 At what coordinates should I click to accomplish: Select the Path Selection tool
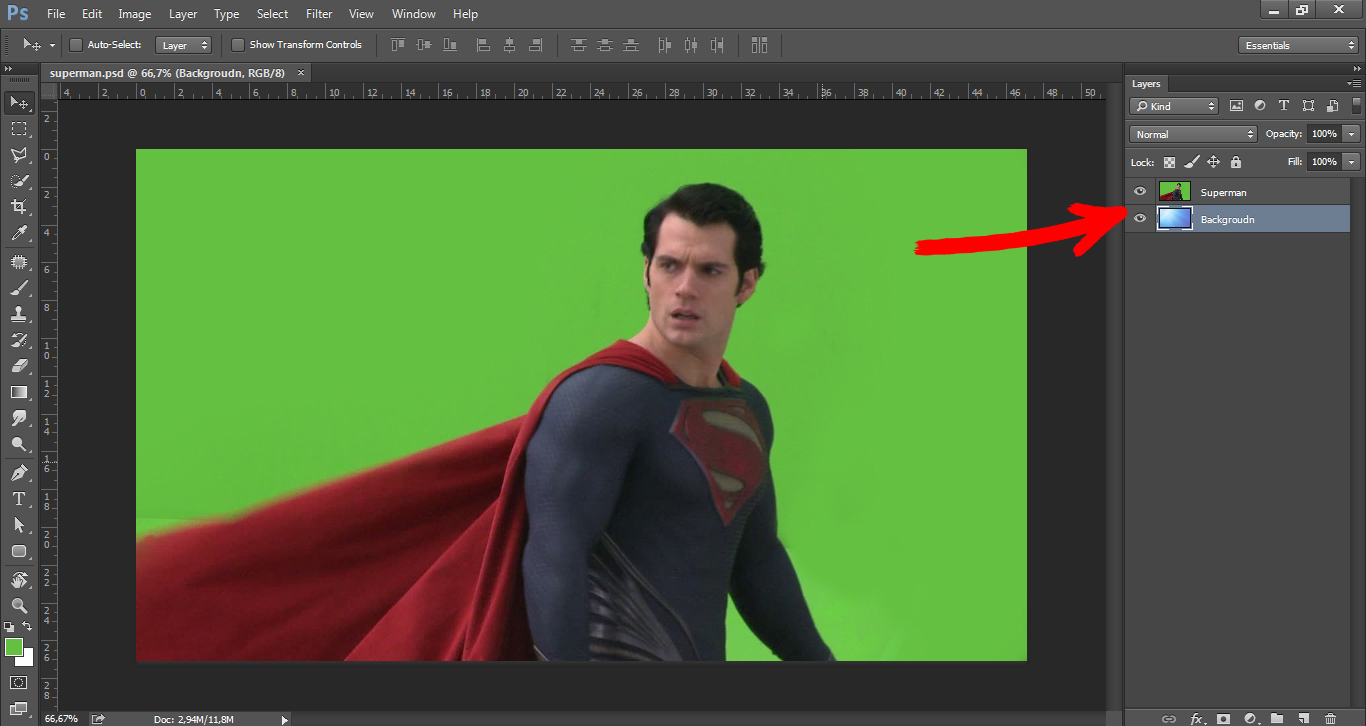click(19, 524)
